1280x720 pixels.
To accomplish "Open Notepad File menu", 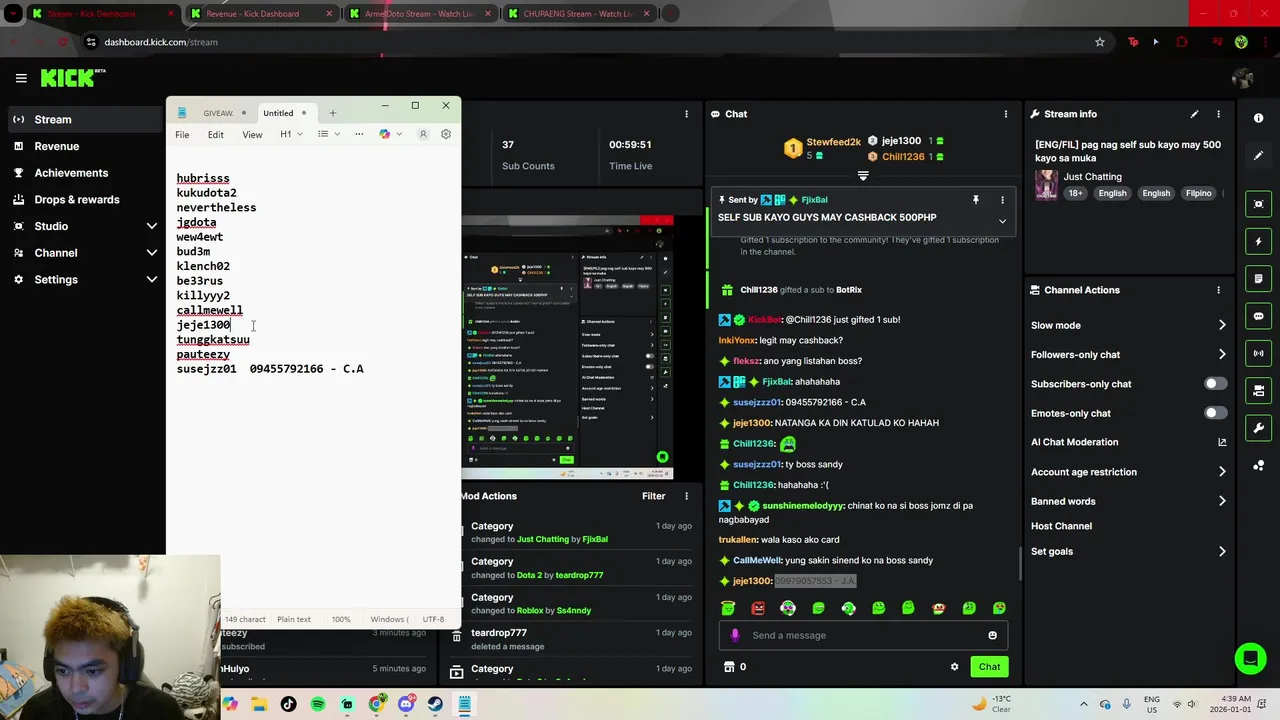I will pos(182,135).
